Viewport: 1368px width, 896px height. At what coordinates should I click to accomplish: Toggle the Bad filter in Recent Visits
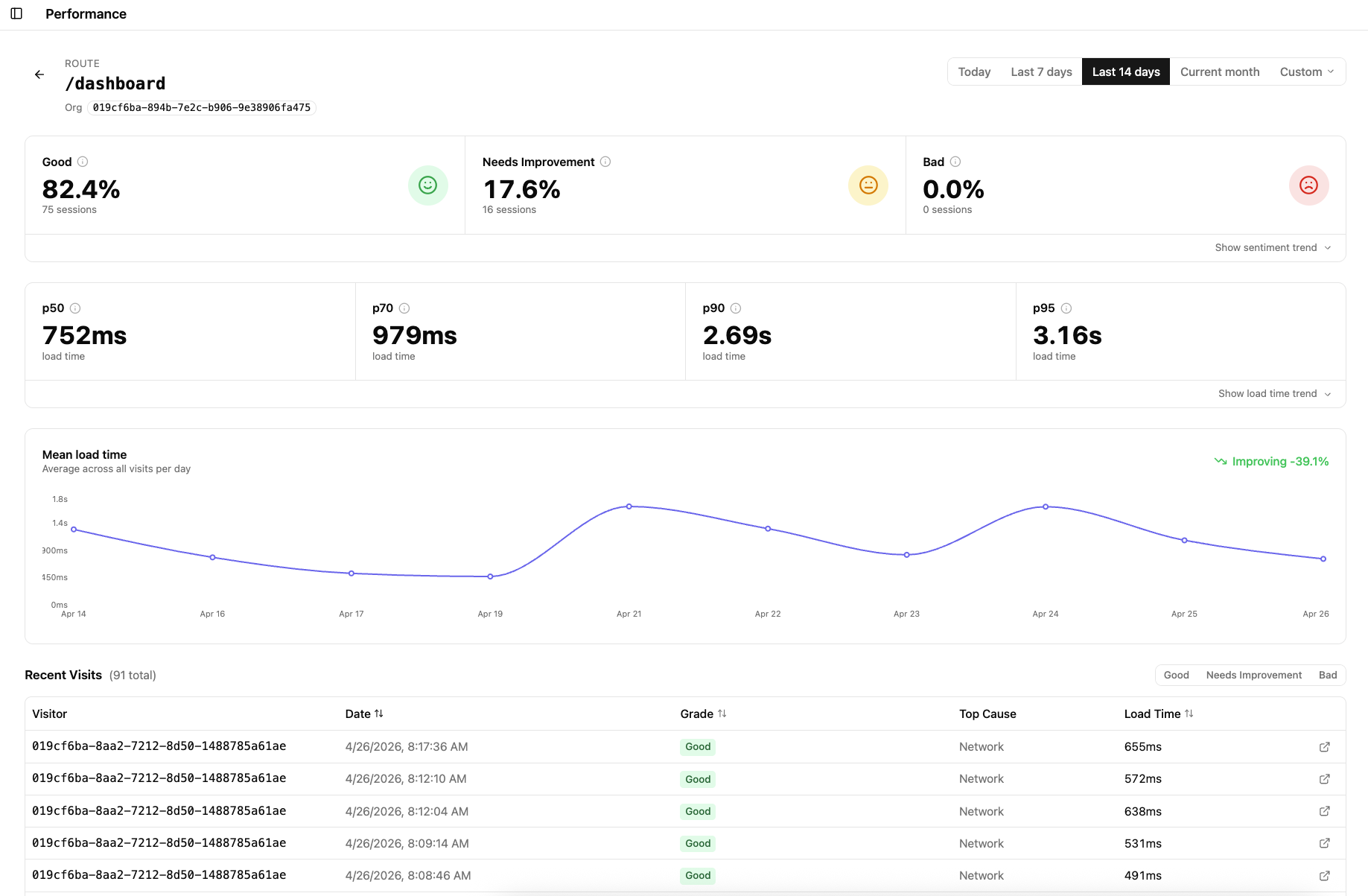tap(1328, 675)
